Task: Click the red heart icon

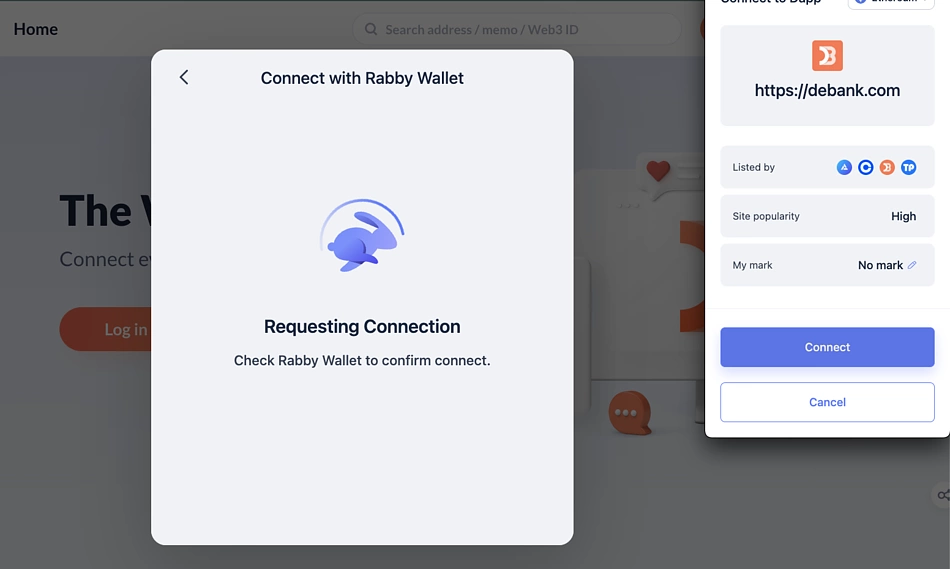Action: [x=658, y=170]
